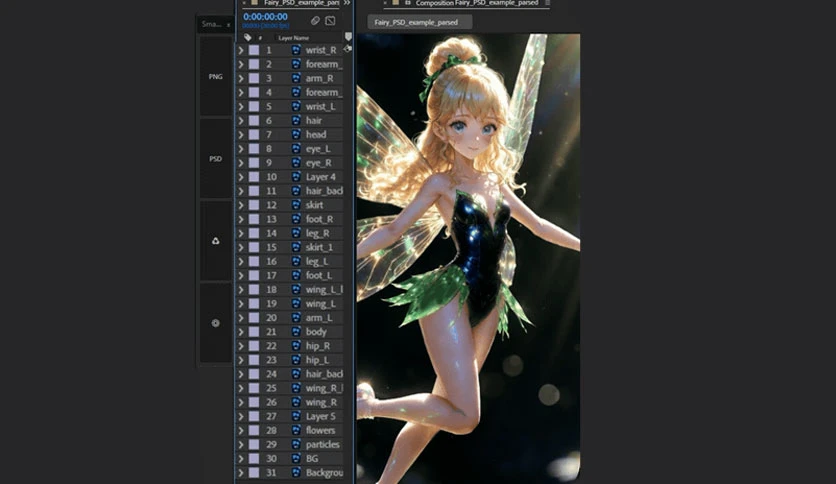Screen dimensions: 836x484
Task: Select the wing_L_ layer name in row 18
Action: click(x=324, y=289)
